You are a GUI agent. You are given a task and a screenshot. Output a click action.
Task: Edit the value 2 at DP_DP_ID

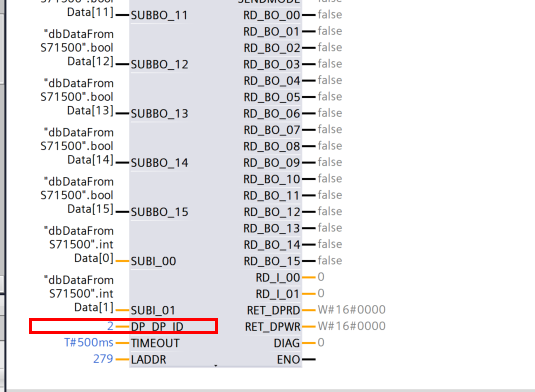(x=110, y=326)
